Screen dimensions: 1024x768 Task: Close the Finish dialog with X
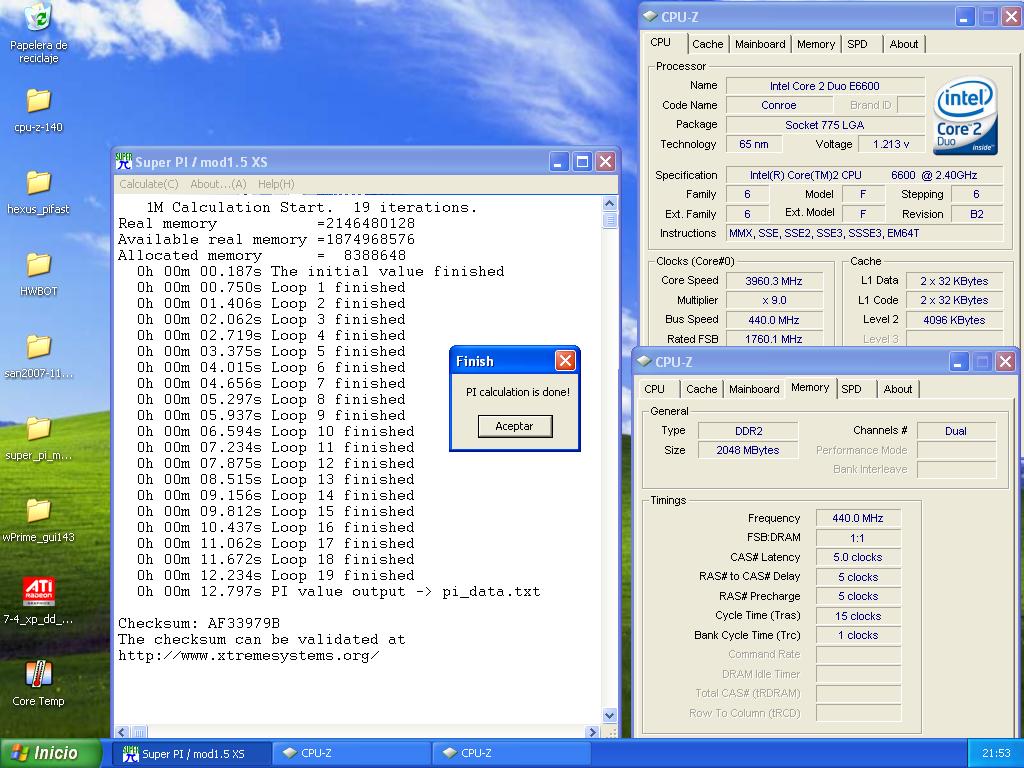[566, 360]
